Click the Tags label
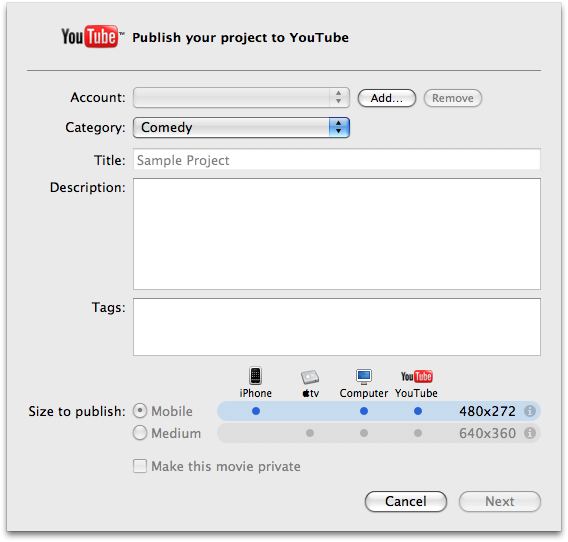This screenshot has width=568, height=542. tap(108, 308)
